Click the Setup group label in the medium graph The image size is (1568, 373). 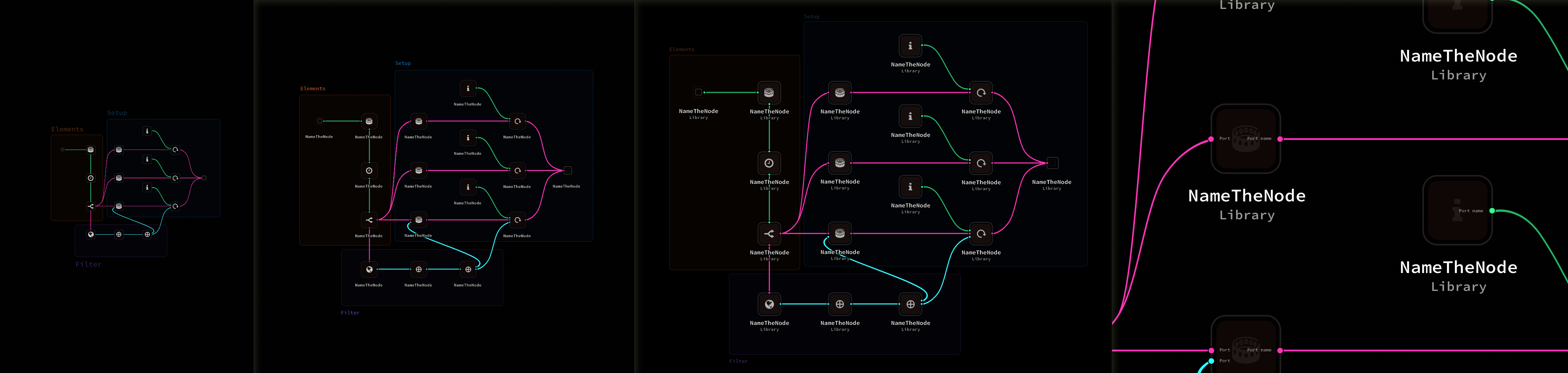click(403, 63)
